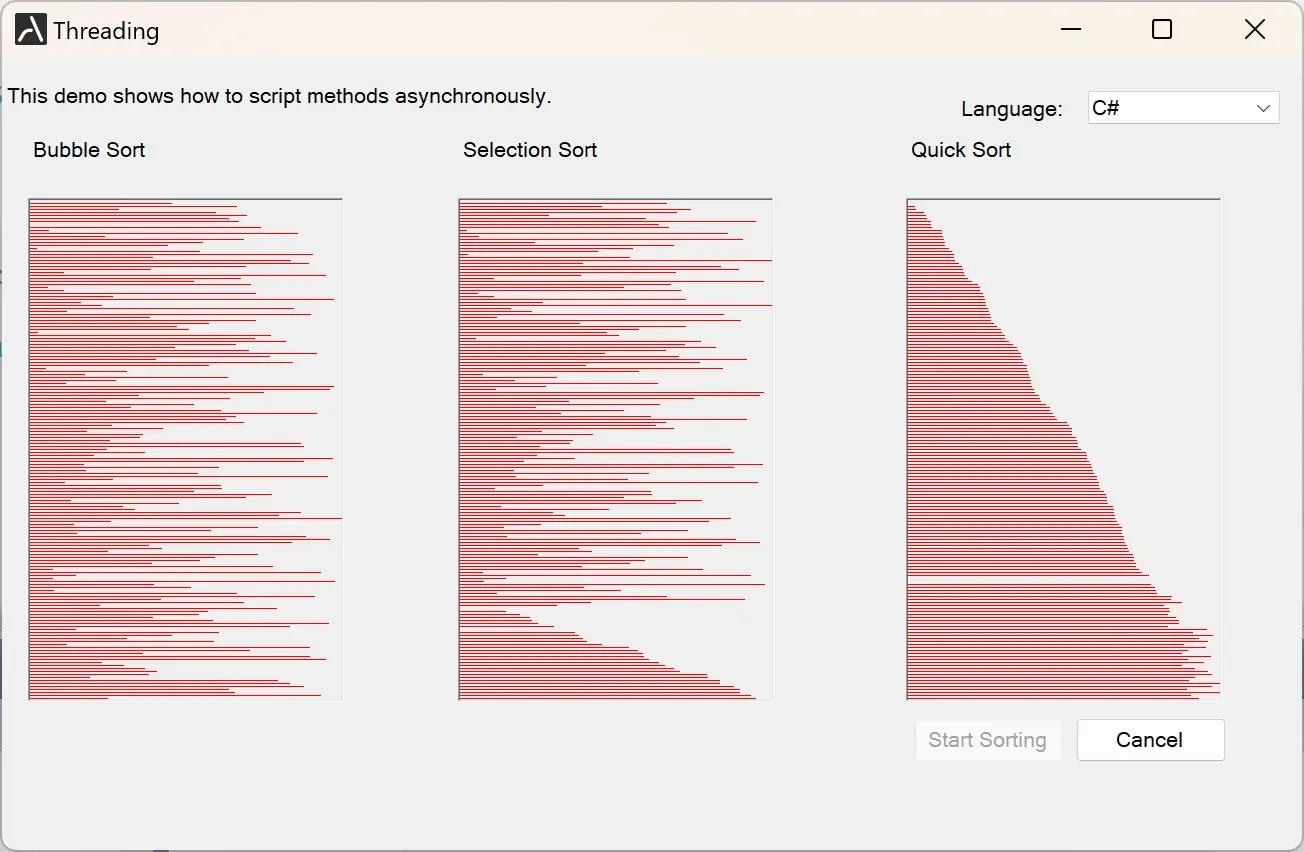The height and width of the screenshot is (852, 1304).
Task: Click the chevron arrow on the language combo box
Action: 1264,107
